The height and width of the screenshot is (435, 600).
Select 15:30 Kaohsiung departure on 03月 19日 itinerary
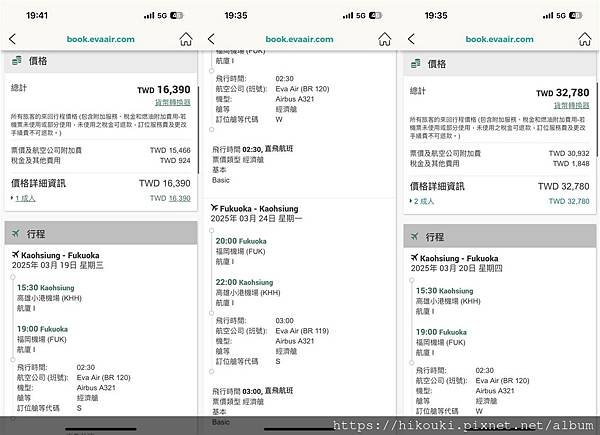[46, 287]
